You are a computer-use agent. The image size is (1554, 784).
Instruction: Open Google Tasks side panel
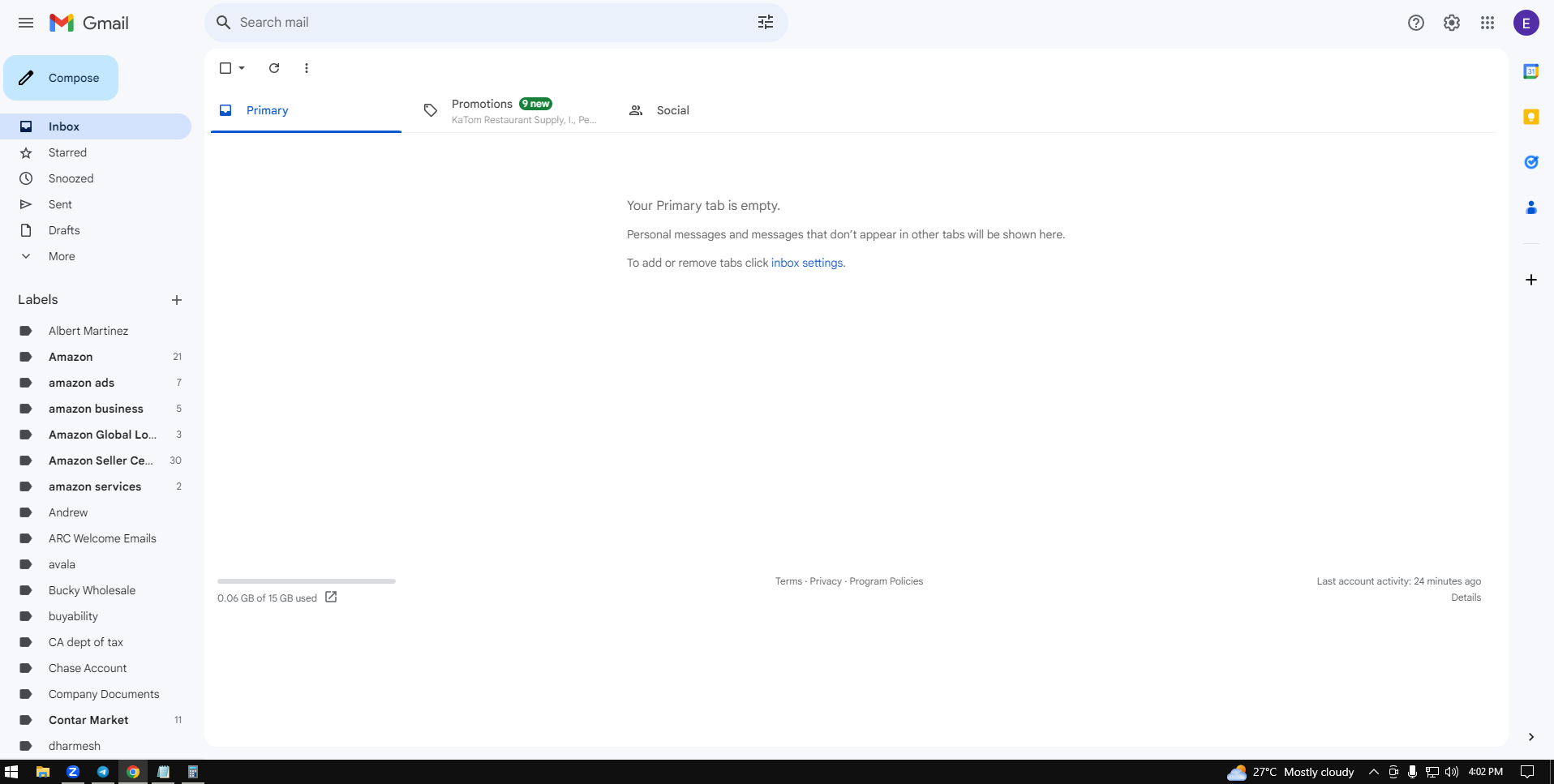coord(1531,162)
